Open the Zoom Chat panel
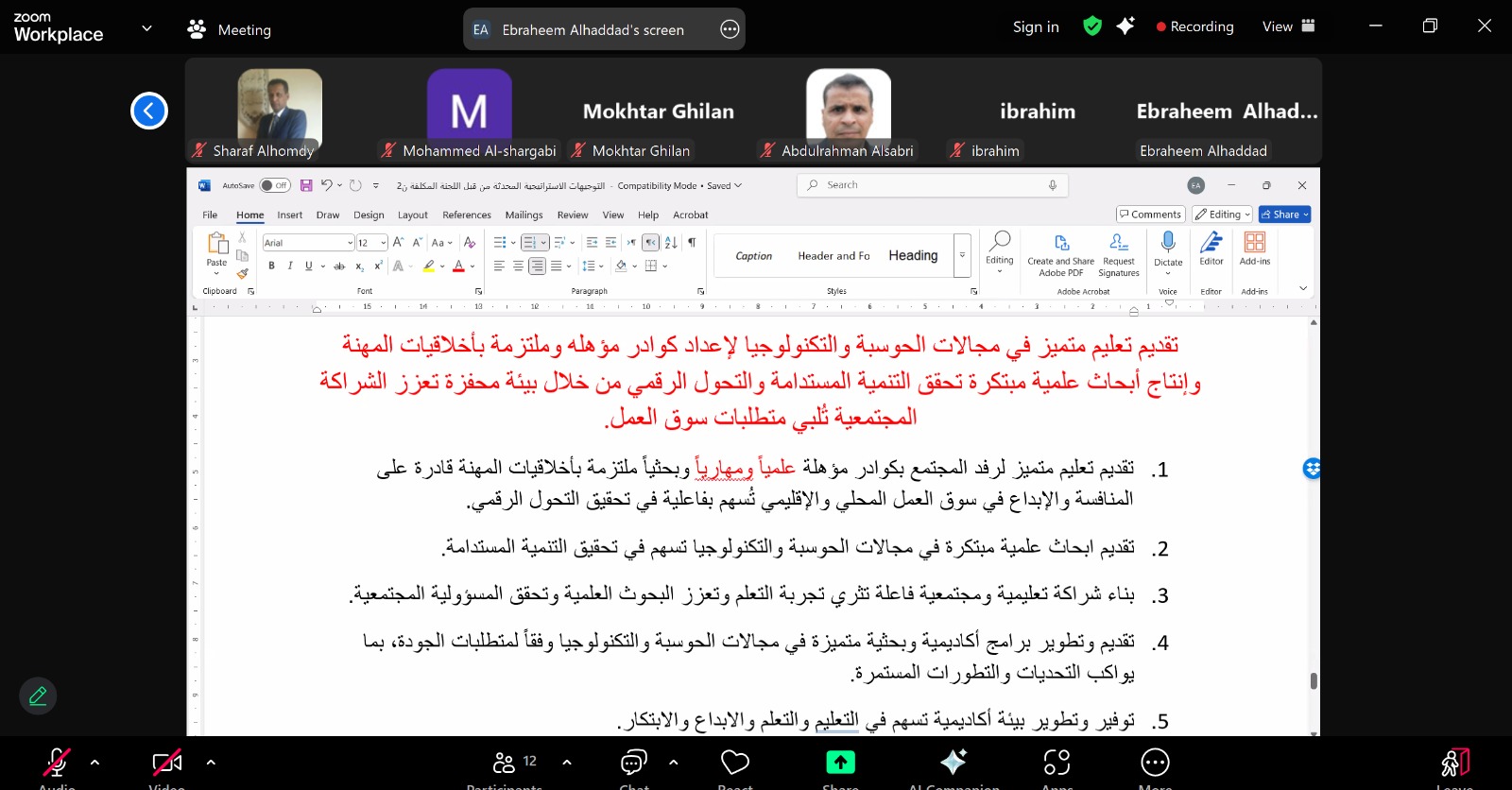The image size is (1512, 790). [x=633, y=763]
